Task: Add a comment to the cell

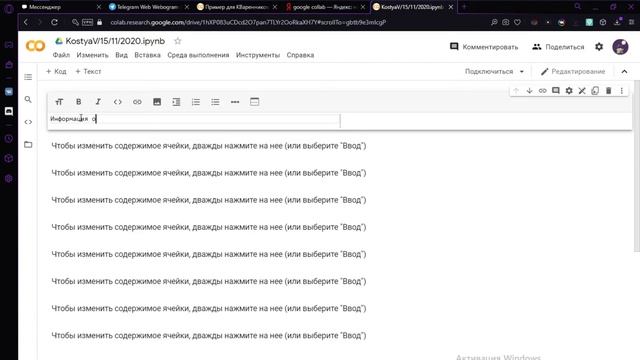Action: pyautogui.click(x=556, y=91)
